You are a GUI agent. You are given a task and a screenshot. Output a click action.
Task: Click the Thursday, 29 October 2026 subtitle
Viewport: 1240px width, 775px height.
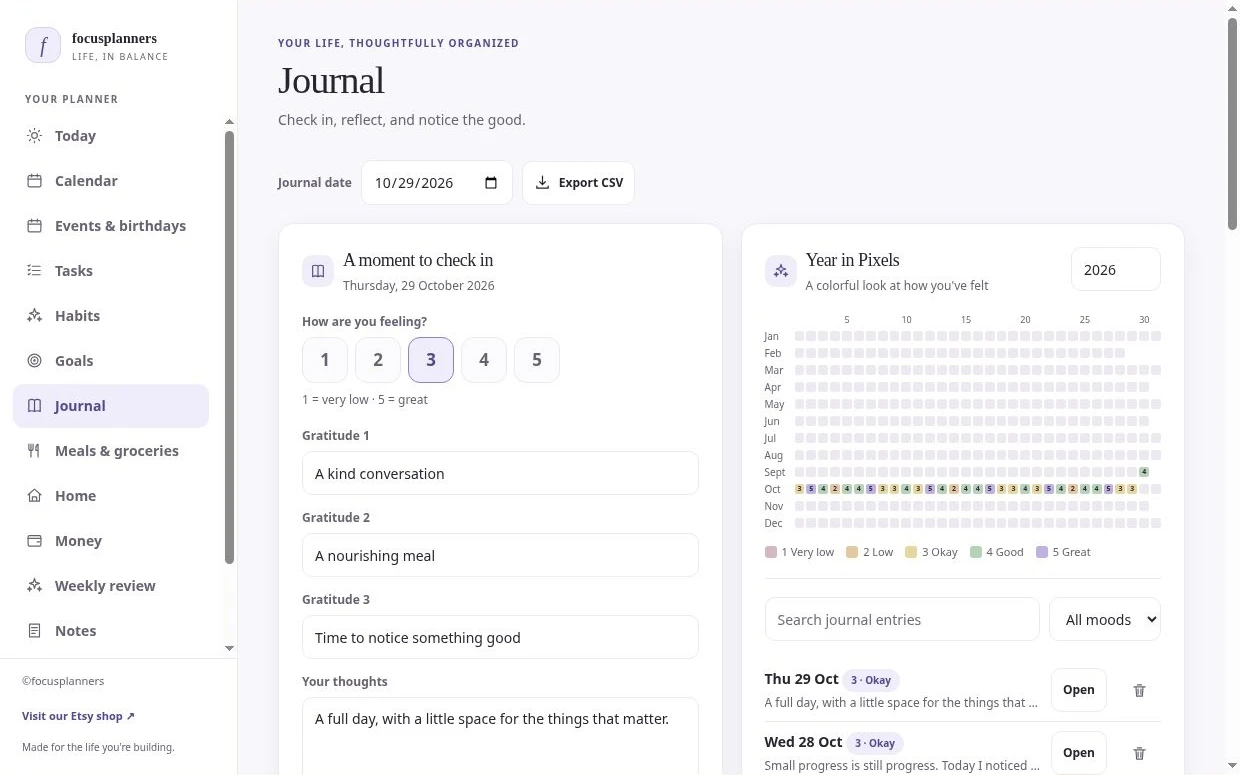[x=418, y=285]
